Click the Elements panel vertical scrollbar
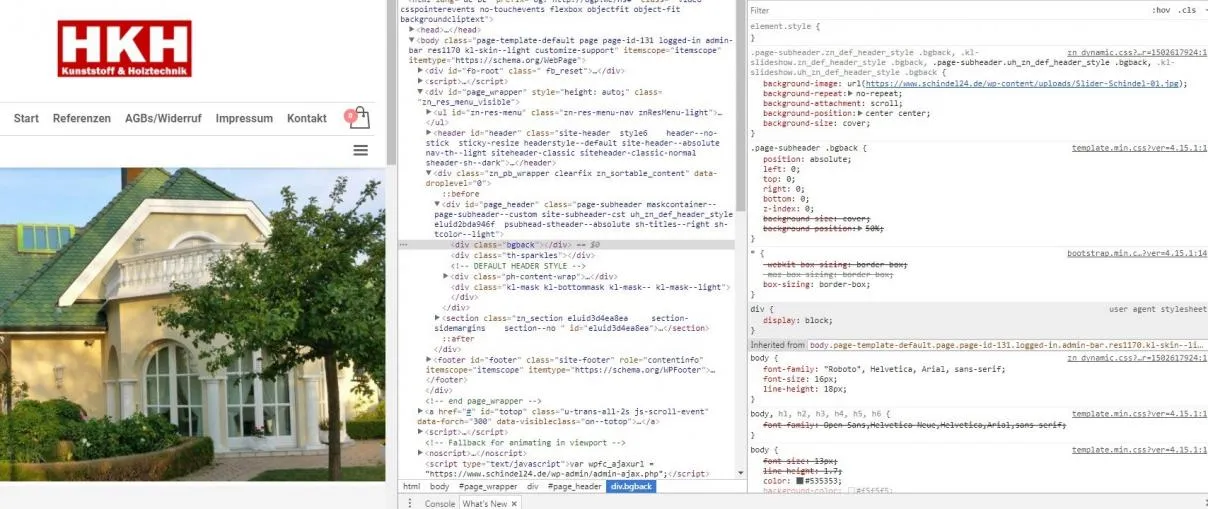 741,240
